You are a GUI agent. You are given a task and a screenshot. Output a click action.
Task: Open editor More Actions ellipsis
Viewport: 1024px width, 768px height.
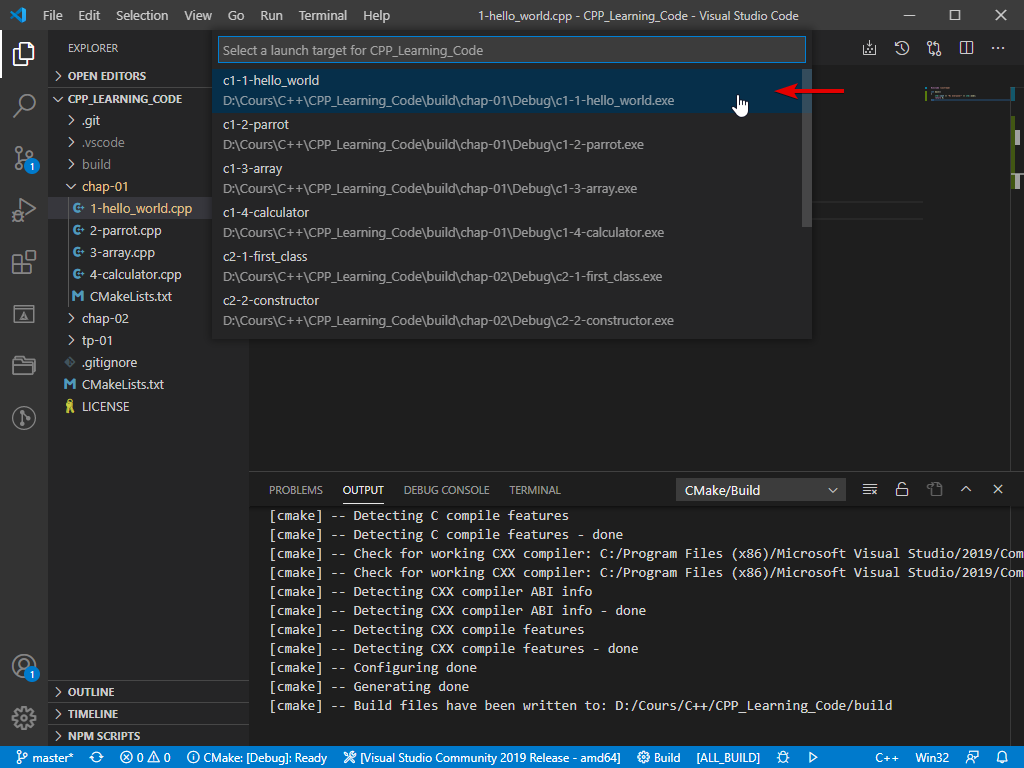click(998, 48)
